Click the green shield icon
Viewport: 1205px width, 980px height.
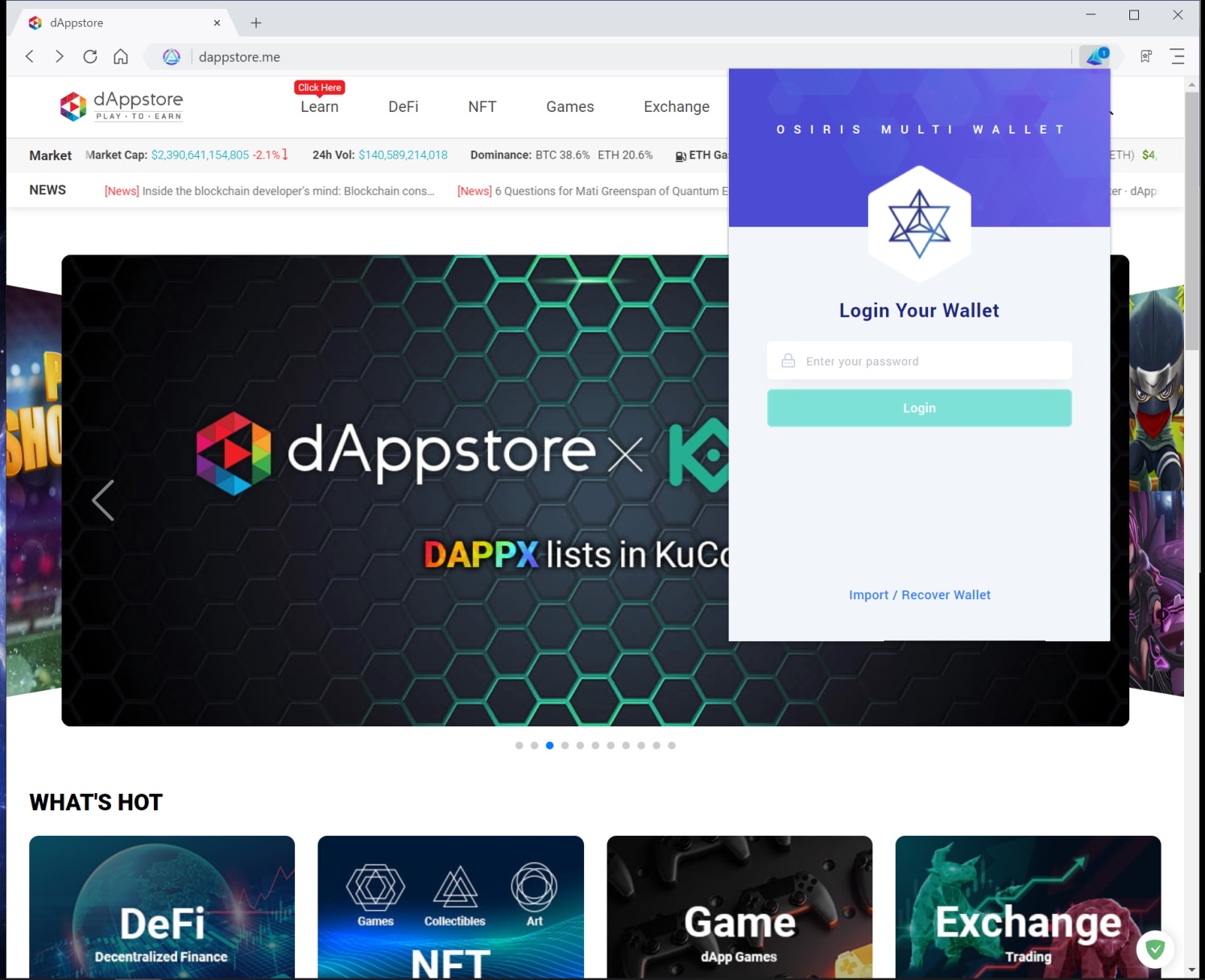pyautogui.click(x=1155, y=949)
